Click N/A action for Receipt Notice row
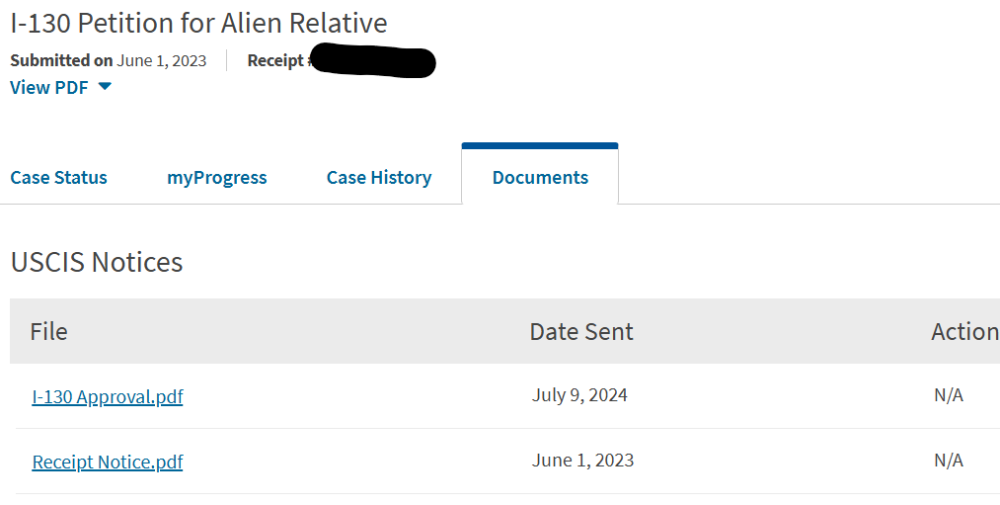Viewport: 1000px width, 505px height. (x=948, y=460)
